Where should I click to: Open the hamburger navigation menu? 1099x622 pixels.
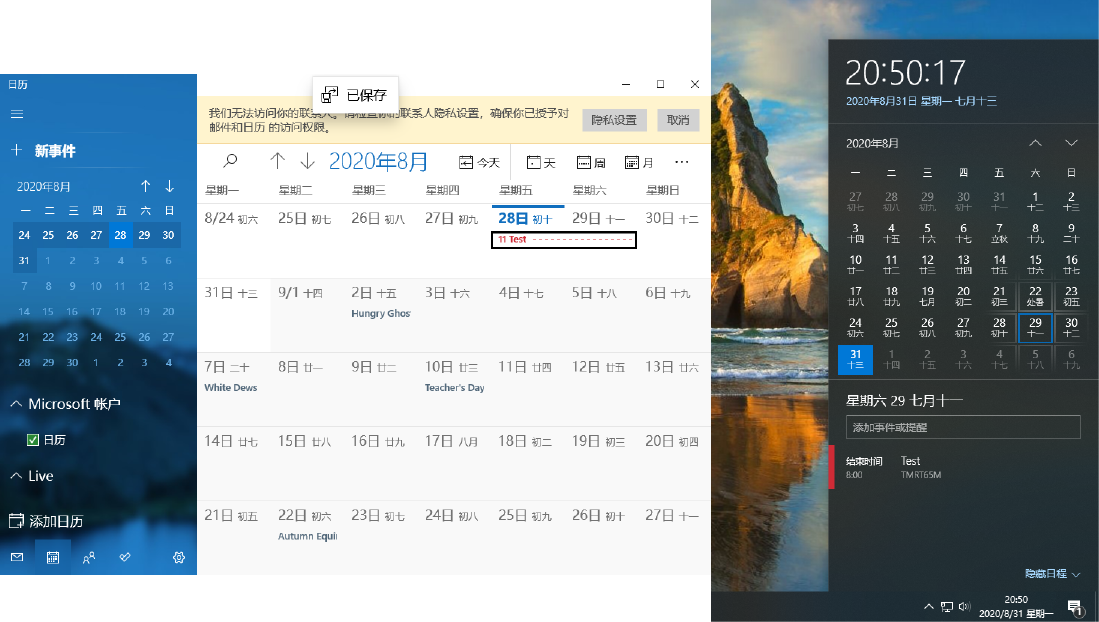coord(17,114)
